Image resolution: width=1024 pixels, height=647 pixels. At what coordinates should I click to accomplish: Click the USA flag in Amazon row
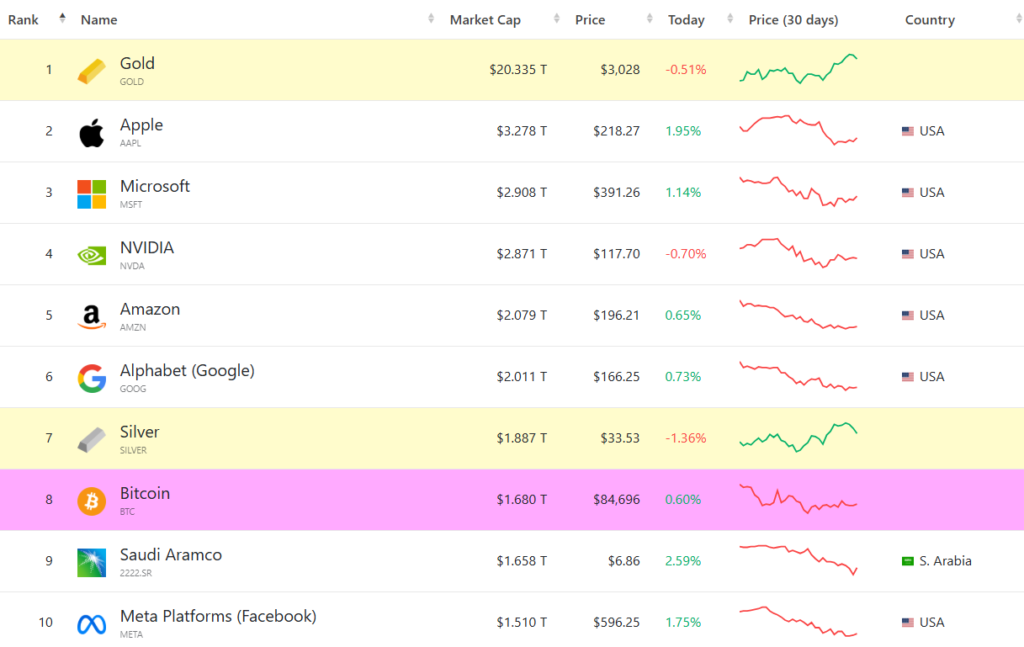pos(908,315)
